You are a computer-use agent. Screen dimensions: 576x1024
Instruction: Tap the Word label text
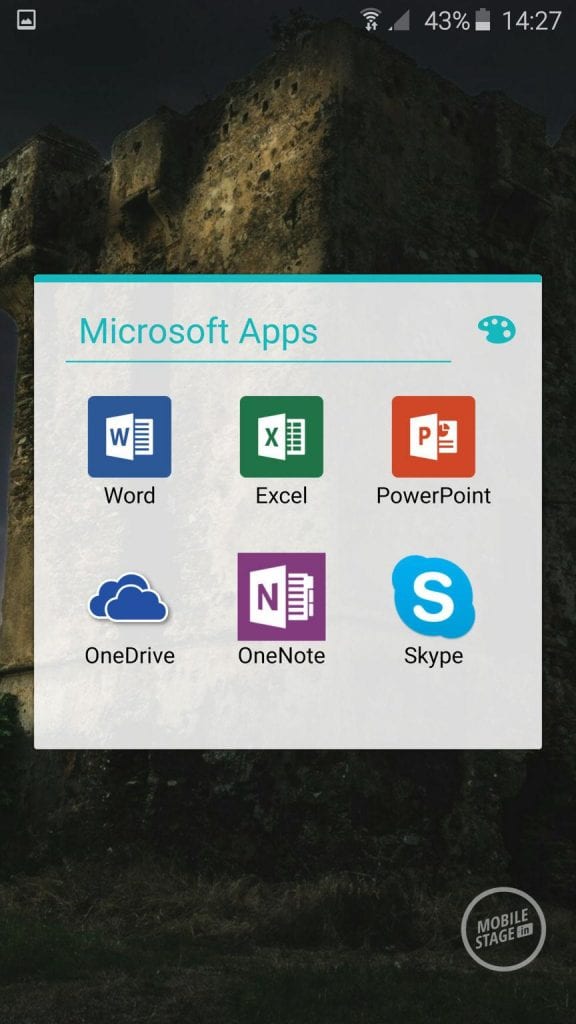point(129,496)
